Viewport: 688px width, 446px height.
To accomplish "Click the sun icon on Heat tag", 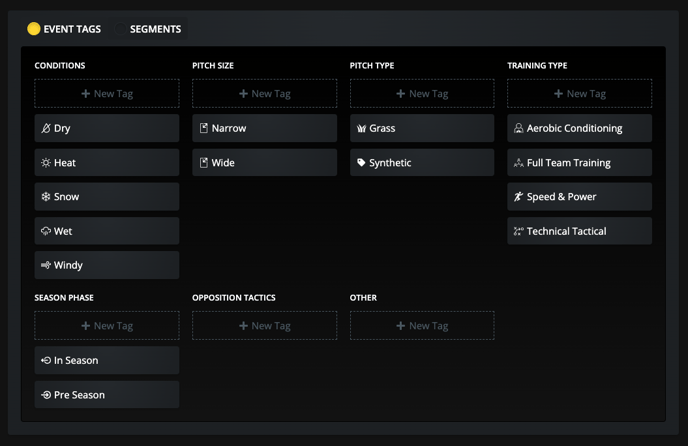I will (x=46, y=163).
